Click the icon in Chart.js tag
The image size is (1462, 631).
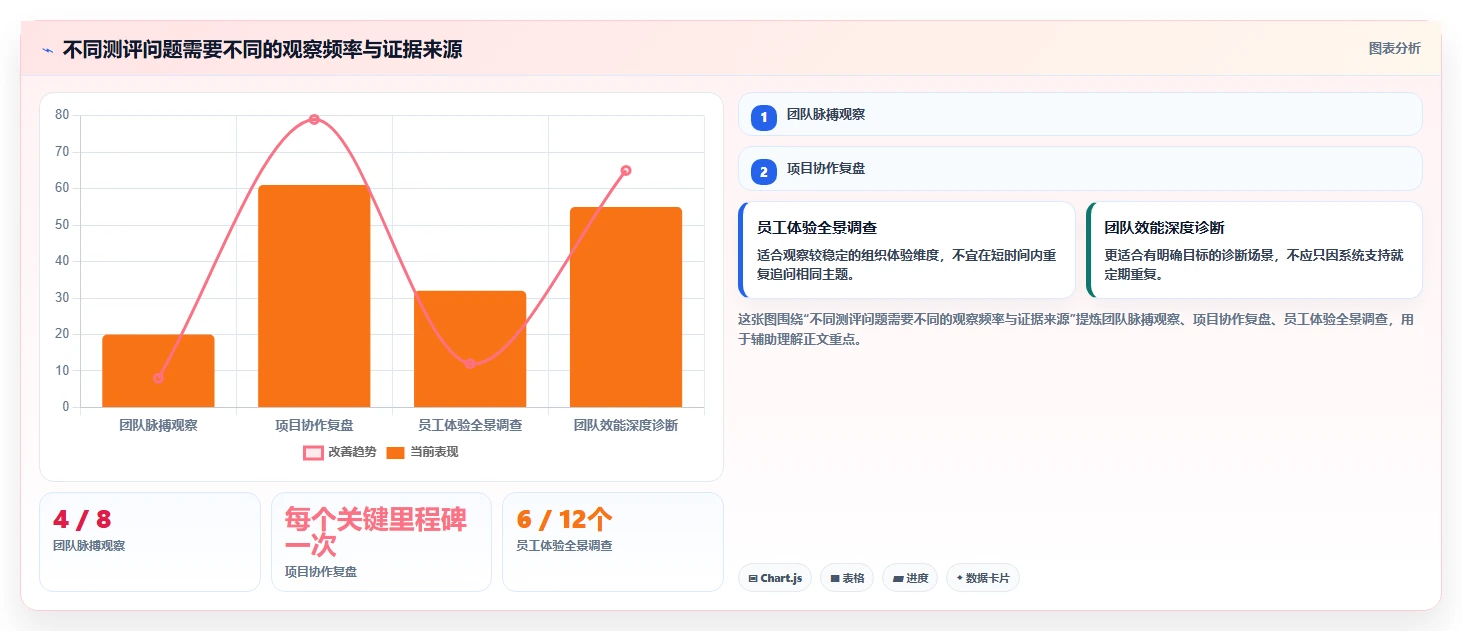[753, 578]
